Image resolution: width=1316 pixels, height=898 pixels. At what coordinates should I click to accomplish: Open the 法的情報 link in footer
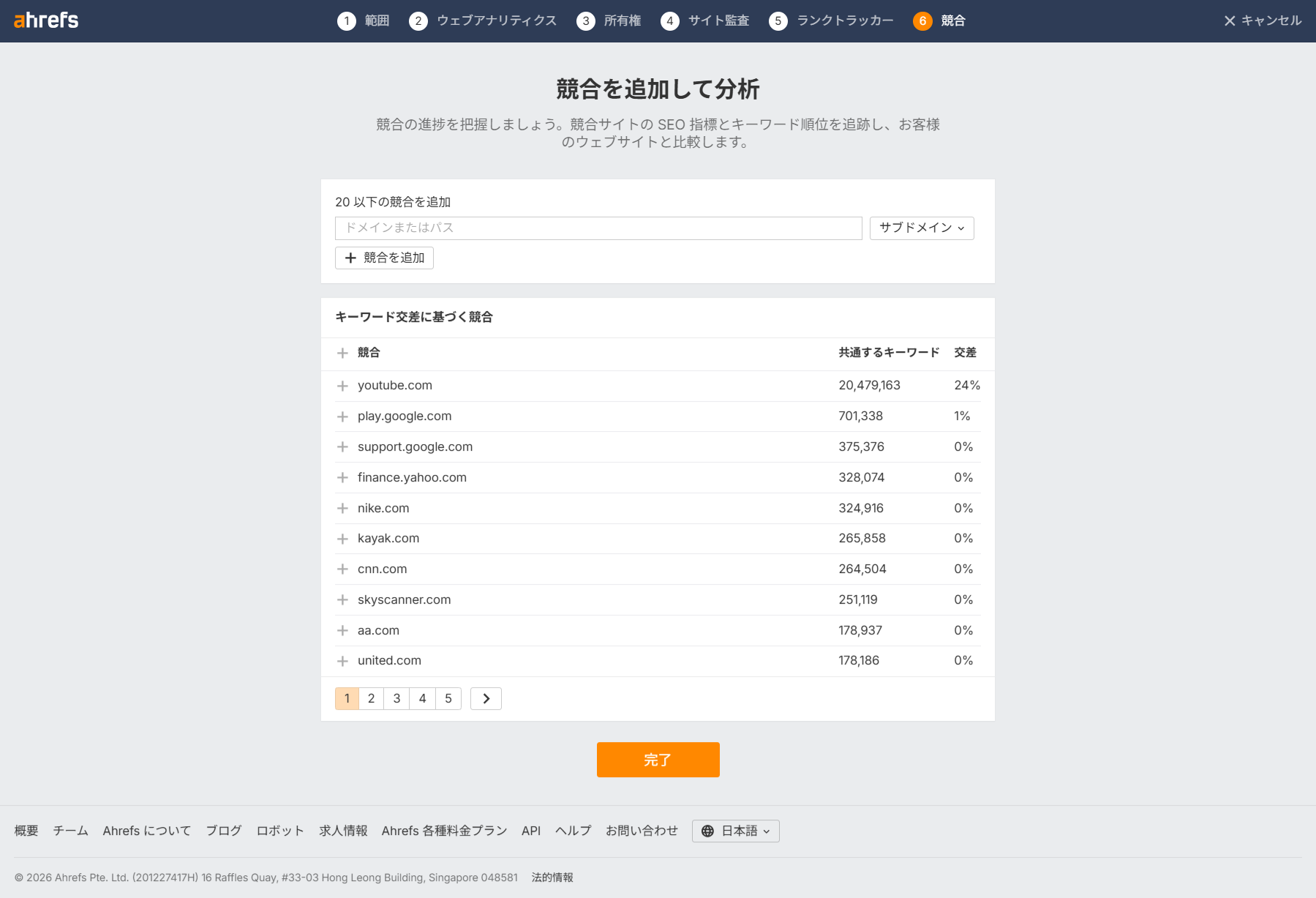coord(552,877)
